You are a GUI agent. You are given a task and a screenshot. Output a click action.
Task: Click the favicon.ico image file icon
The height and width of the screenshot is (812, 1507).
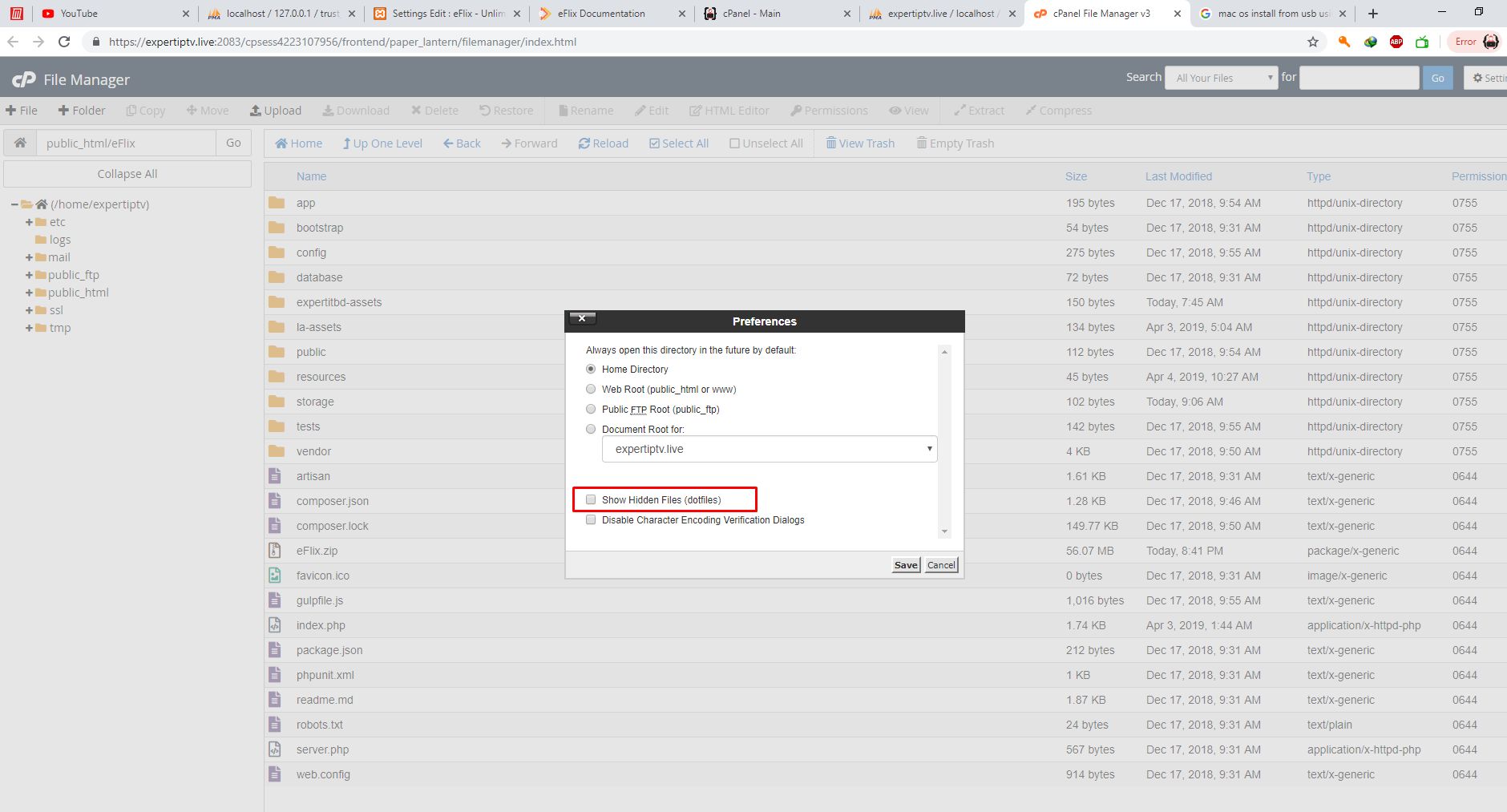click(x=275, y=576)
